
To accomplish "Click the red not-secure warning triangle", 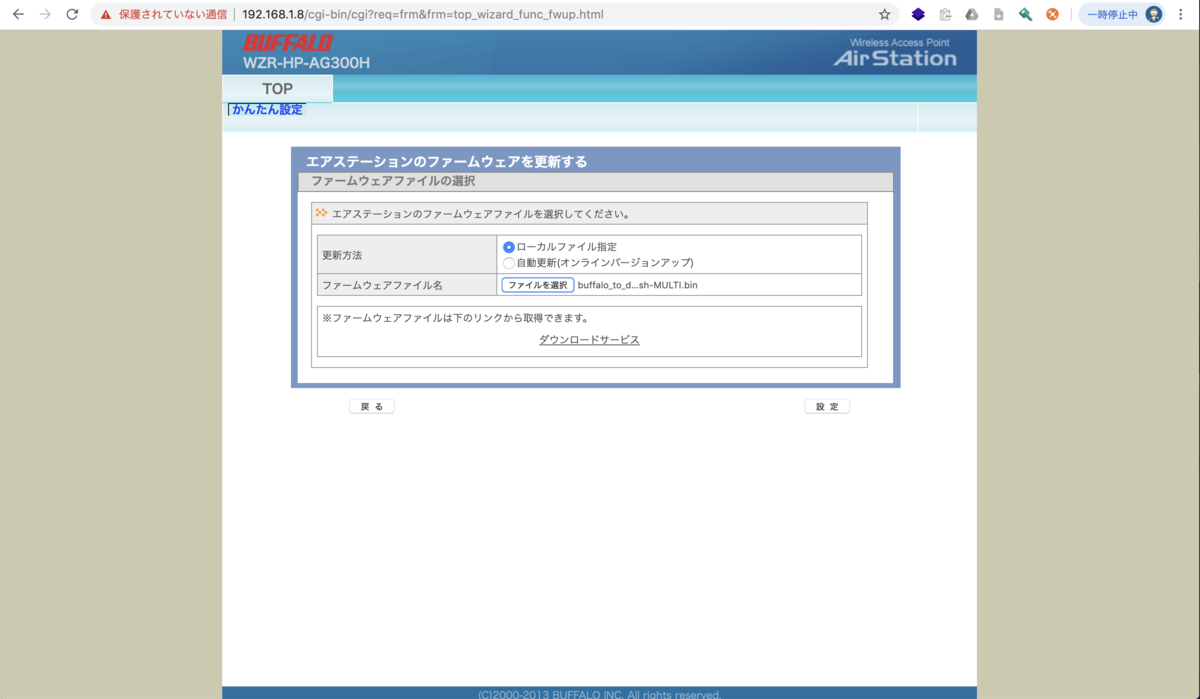I will coord(106,15).
